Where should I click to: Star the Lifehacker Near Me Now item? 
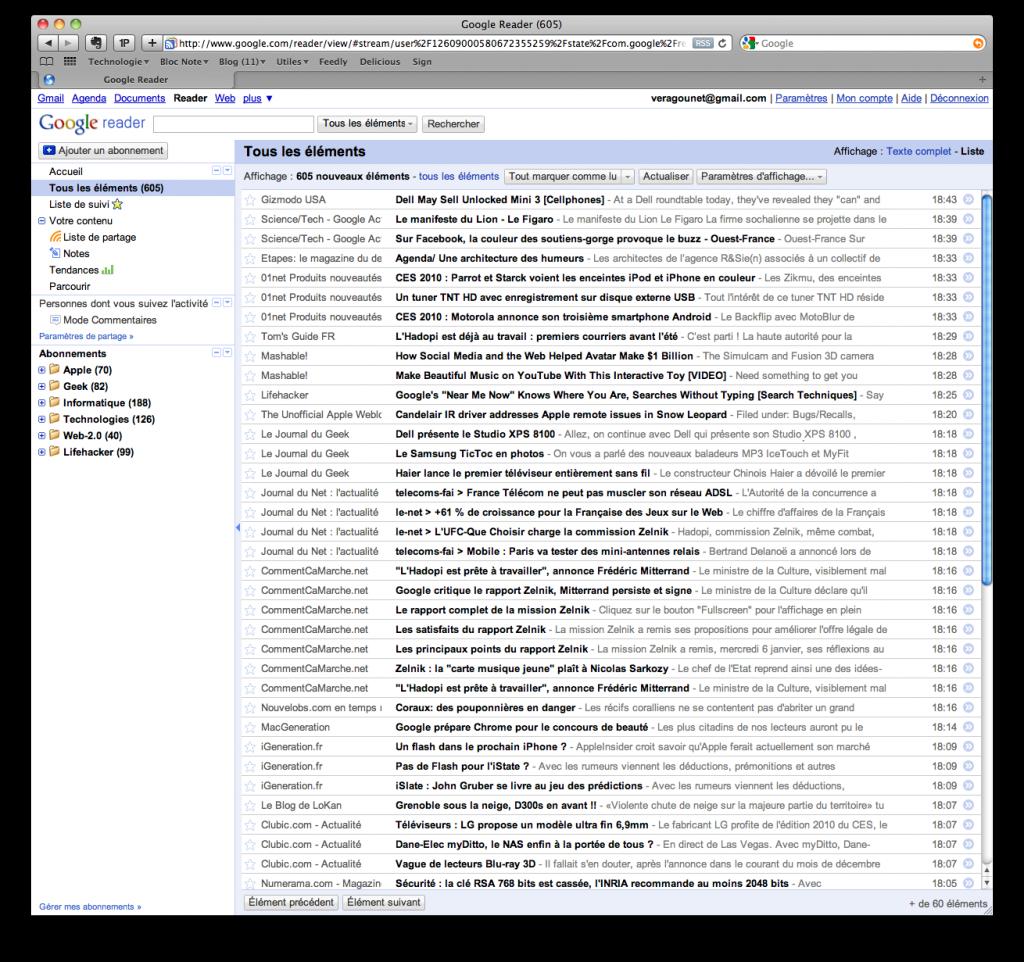[250, 395]
